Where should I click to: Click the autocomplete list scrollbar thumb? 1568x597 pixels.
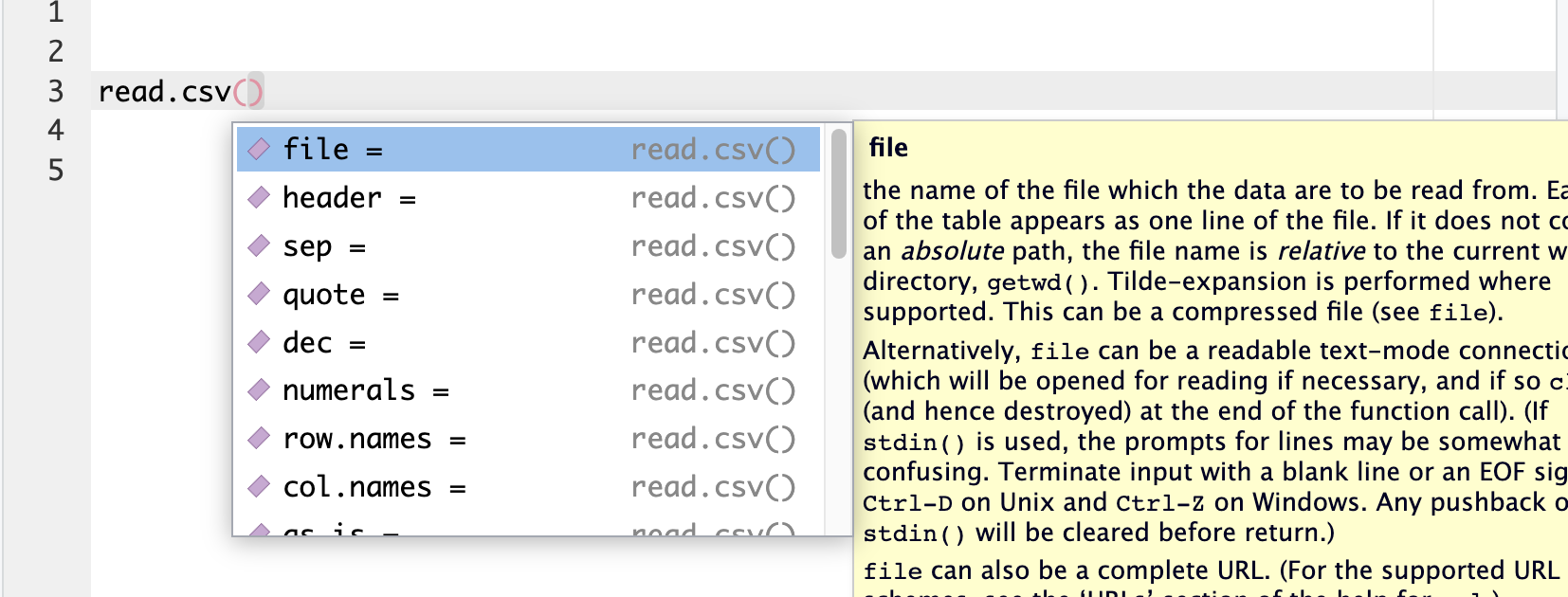(838, 193)
